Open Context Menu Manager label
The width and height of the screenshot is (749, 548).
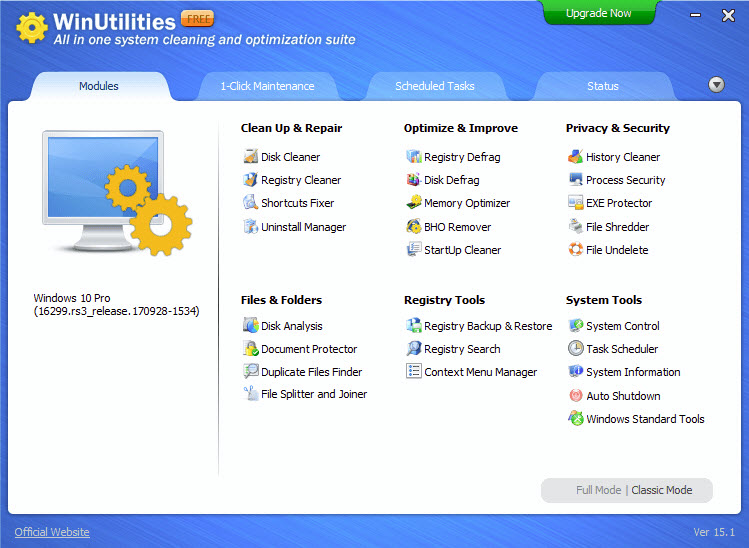[480, 372]
